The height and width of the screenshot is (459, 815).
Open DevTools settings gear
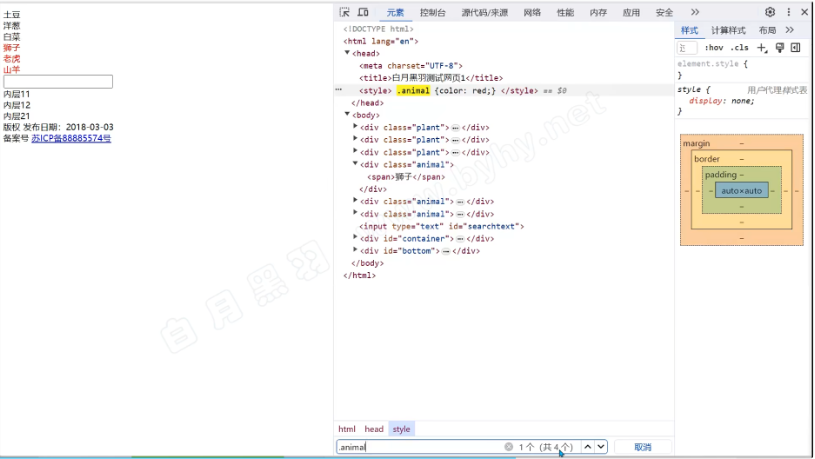click(770, 13)
